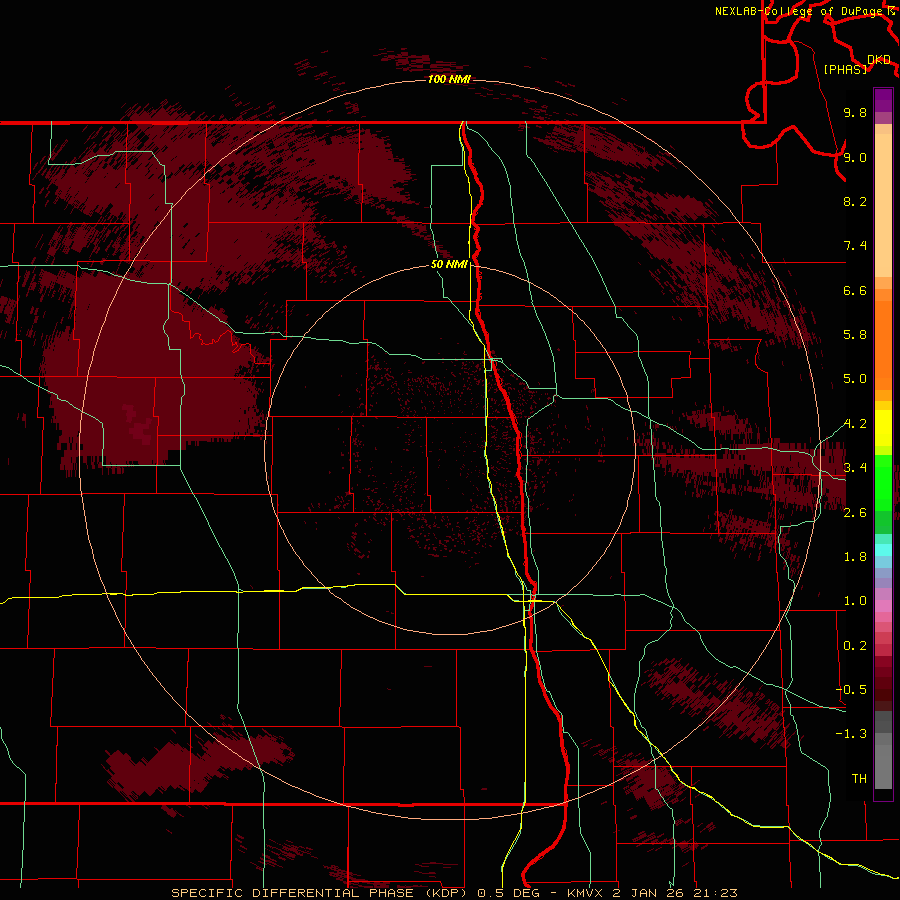Click the 9.8 value on the scale
This screenshot has width=900, height=900.
pos(855,112)
